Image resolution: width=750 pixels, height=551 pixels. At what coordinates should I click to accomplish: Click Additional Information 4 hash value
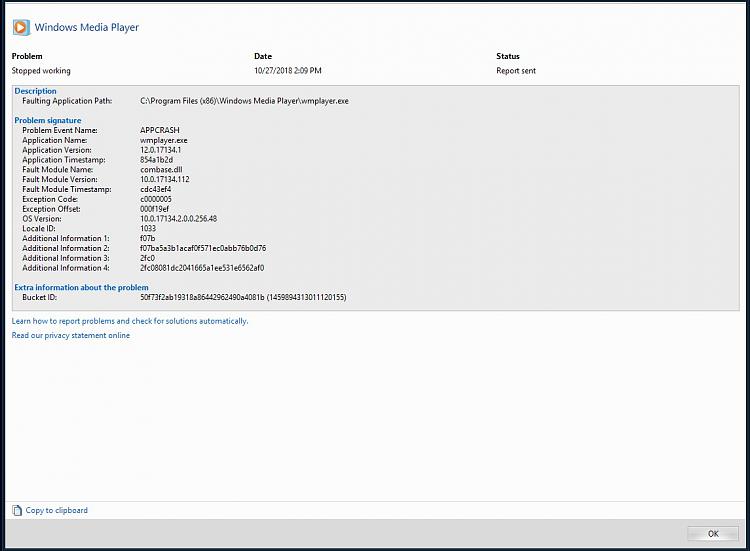202,268
